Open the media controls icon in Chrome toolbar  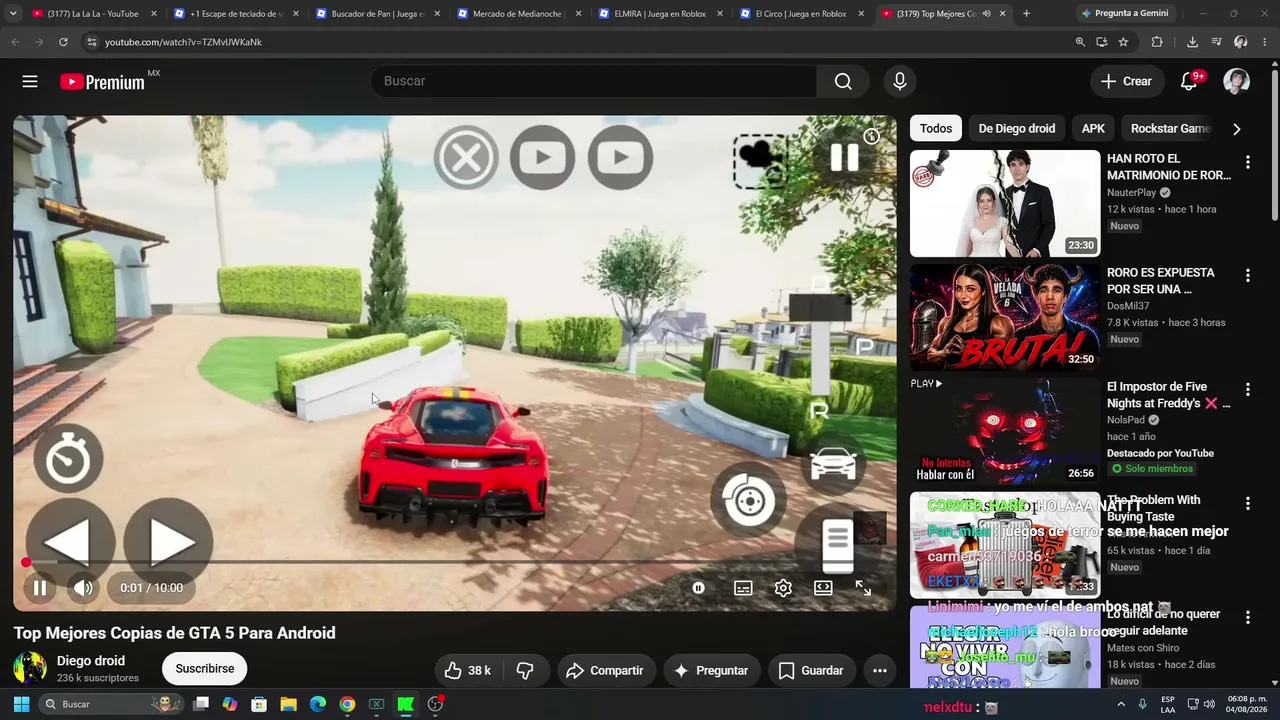pyautogui.click(x=1216, y=42)
